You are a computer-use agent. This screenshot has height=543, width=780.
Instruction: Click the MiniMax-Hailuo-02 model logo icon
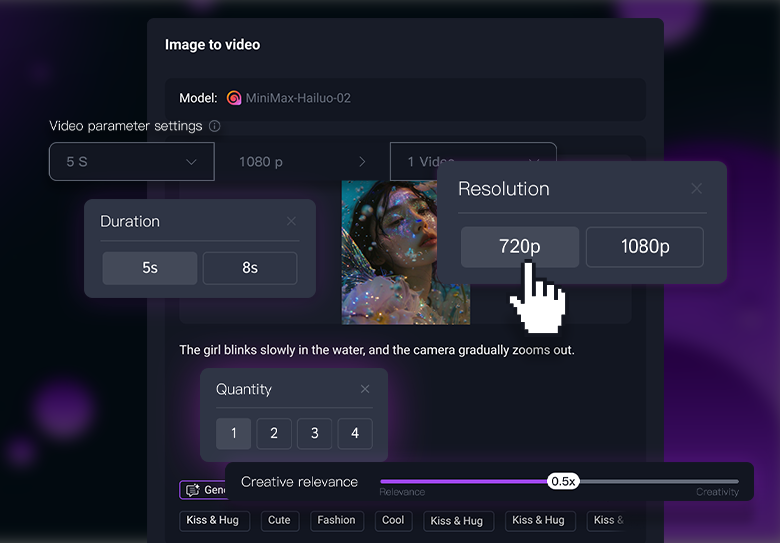click(234, 98)
